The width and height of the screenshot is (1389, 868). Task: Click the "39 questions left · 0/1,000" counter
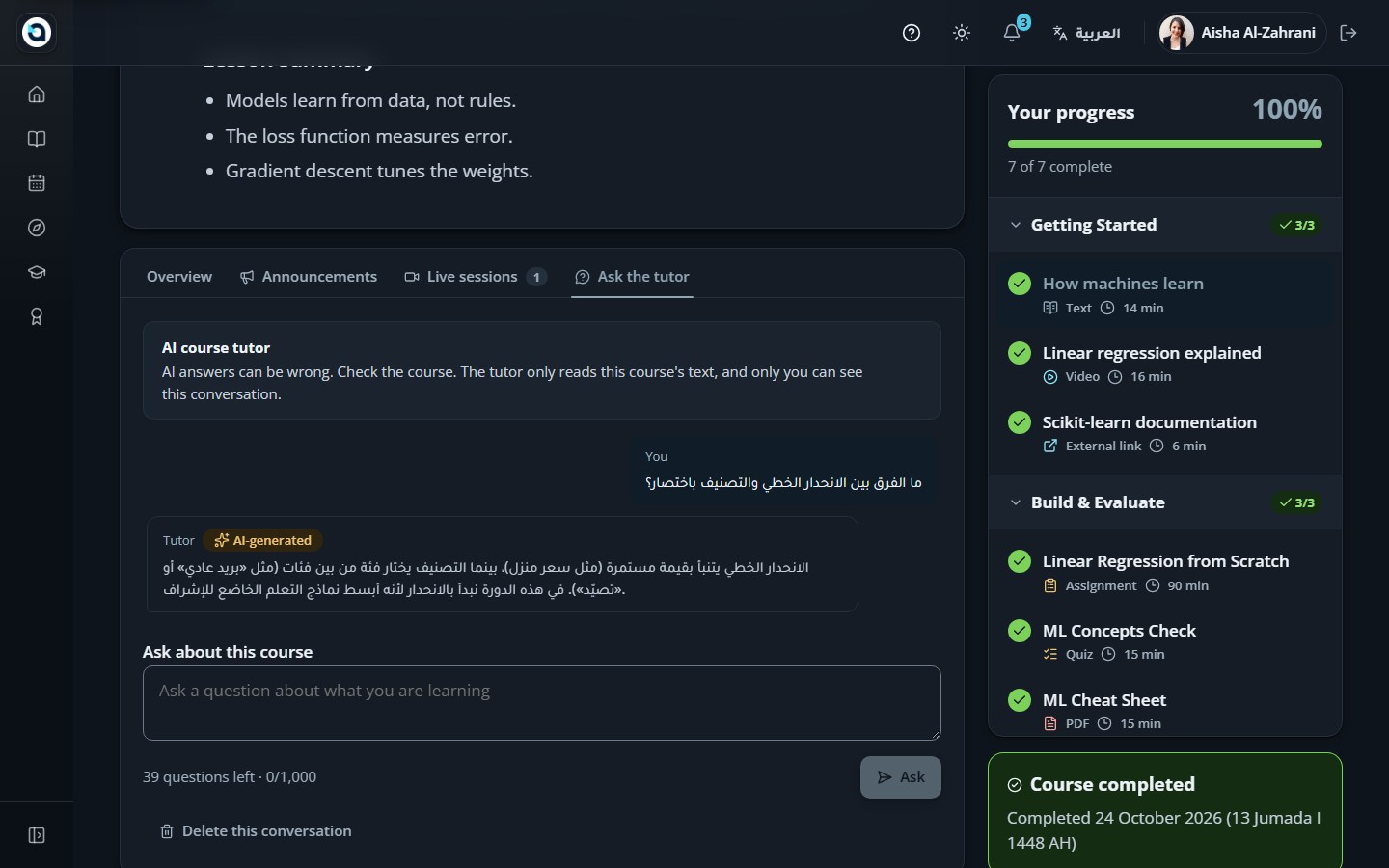pos(230,777)
